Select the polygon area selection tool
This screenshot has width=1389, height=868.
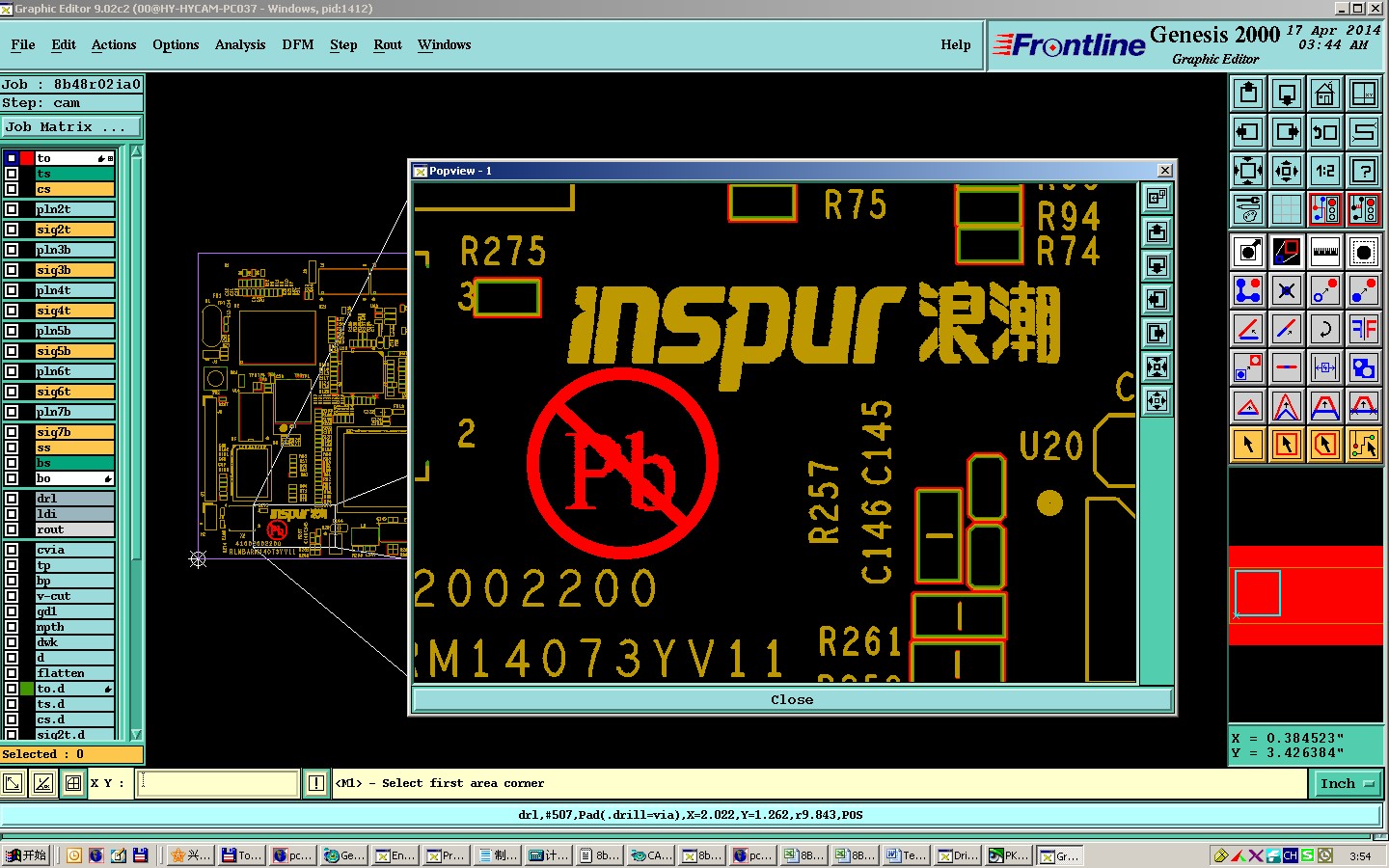pyautogui.click(x=1325, y=445)
